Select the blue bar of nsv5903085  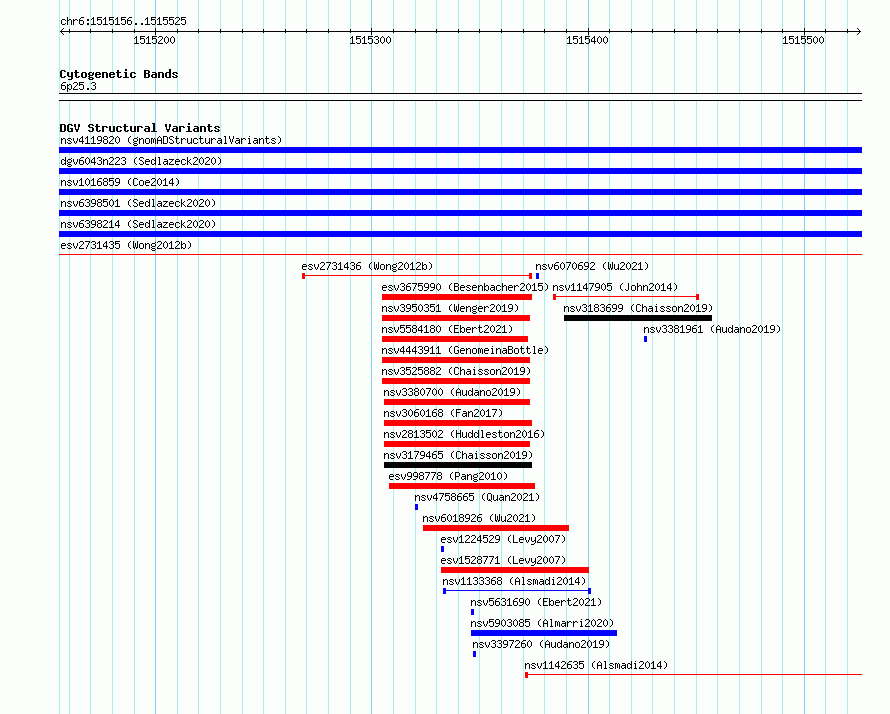(544, 633)
